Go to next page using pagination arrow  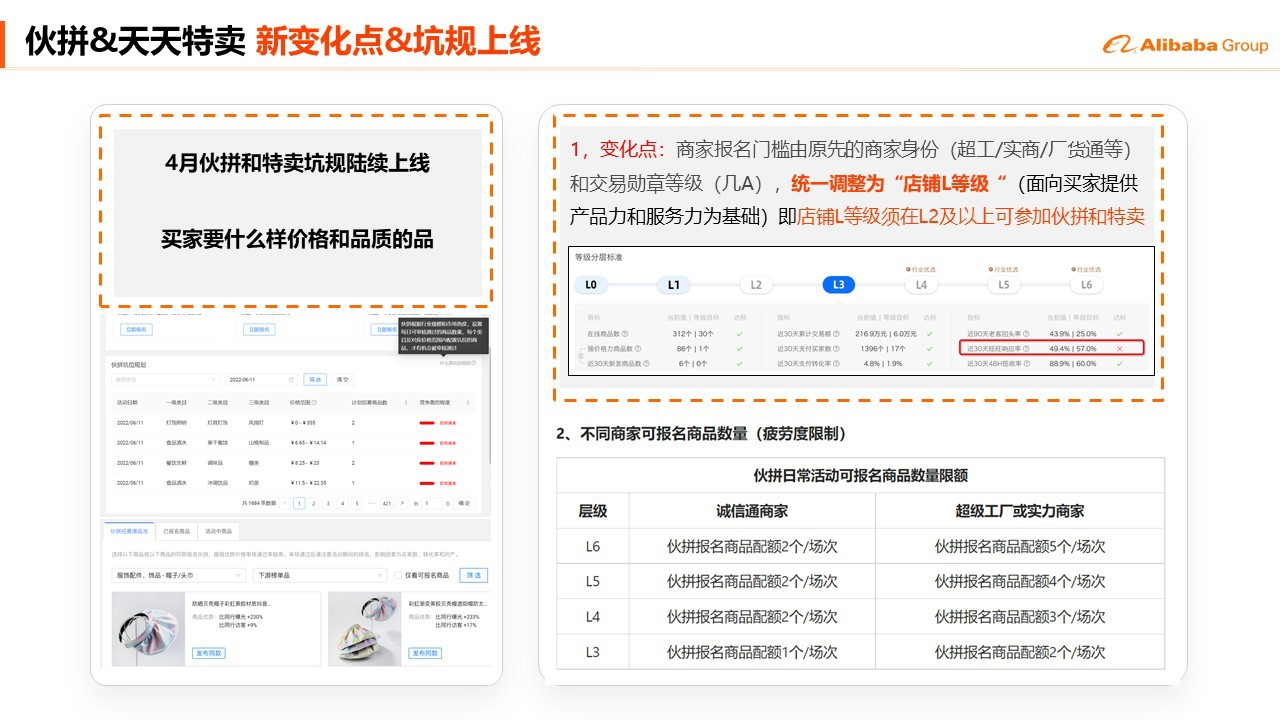click(x=402, y=504)
